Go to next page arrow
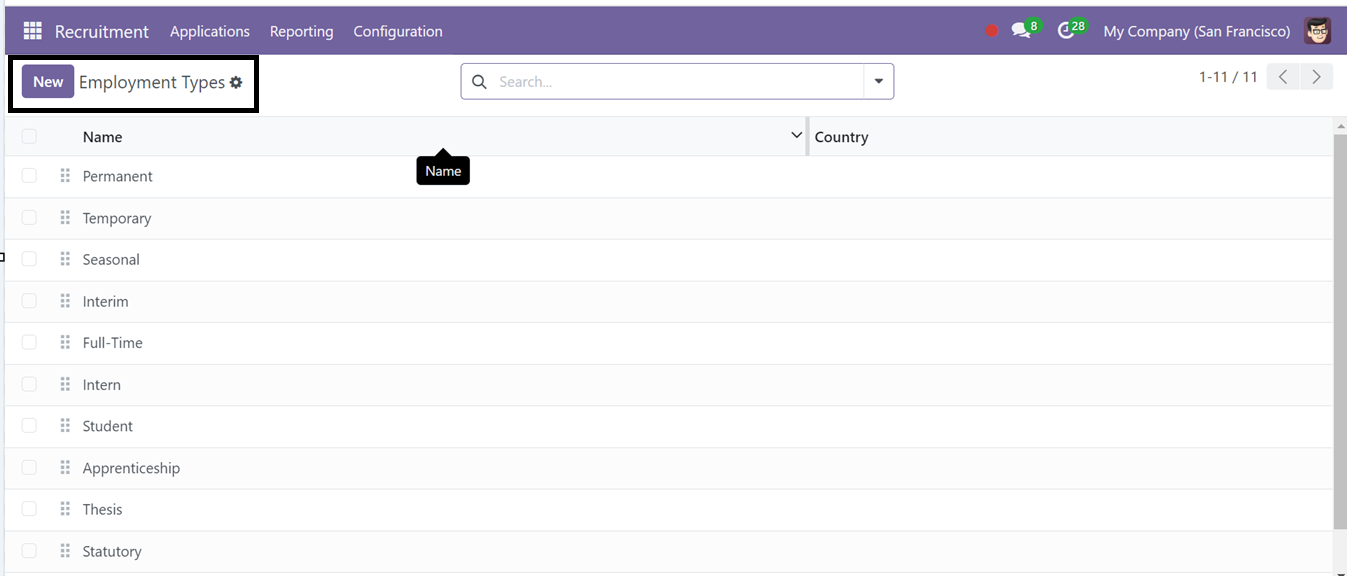Viewport: 1347px width, 576px height. pos(1317,77)
